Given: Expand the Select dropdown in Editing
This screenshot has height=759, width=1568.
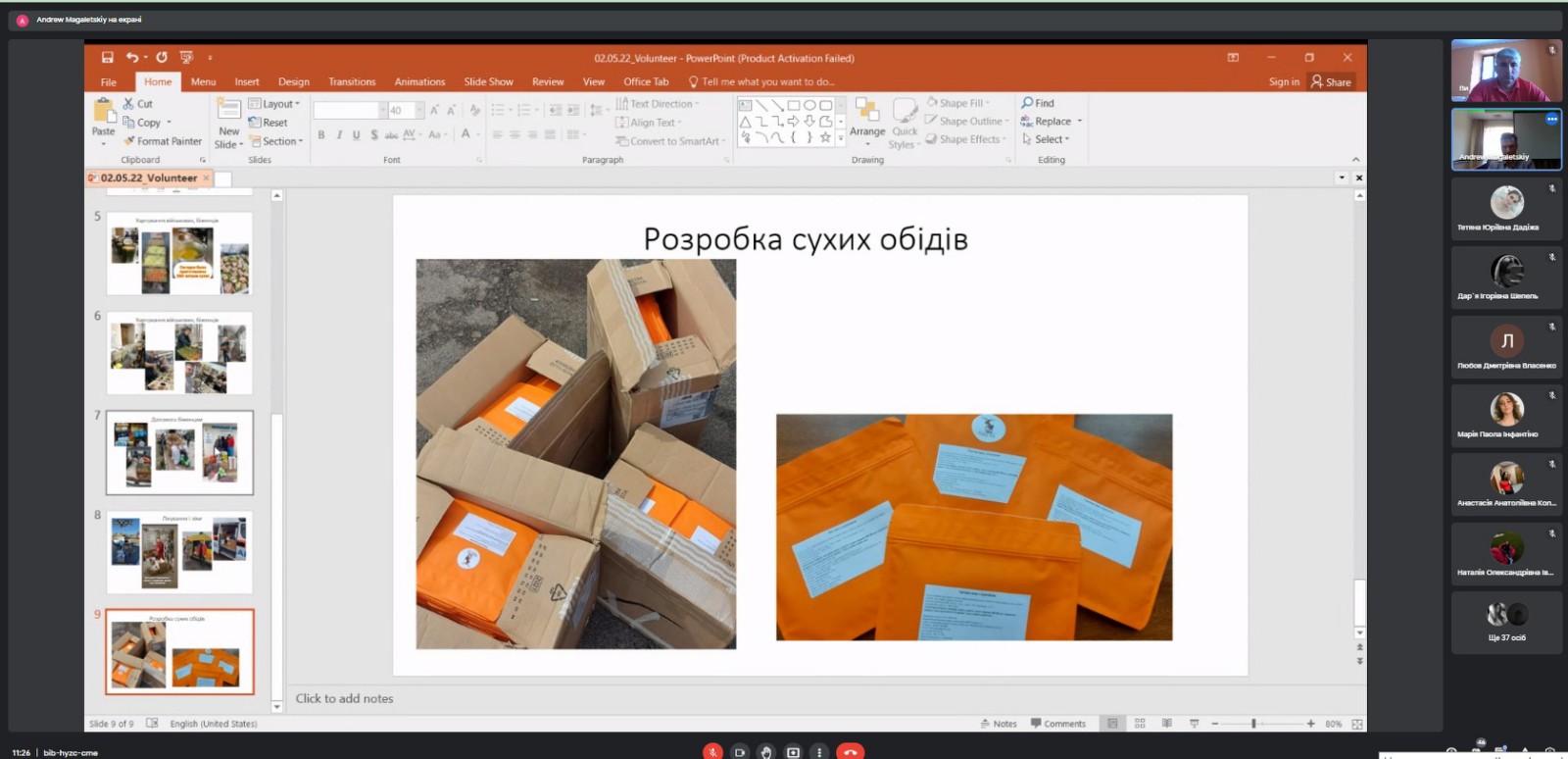Looking at the screenshot, I should pyautogui.click(x=1047, y=139).
